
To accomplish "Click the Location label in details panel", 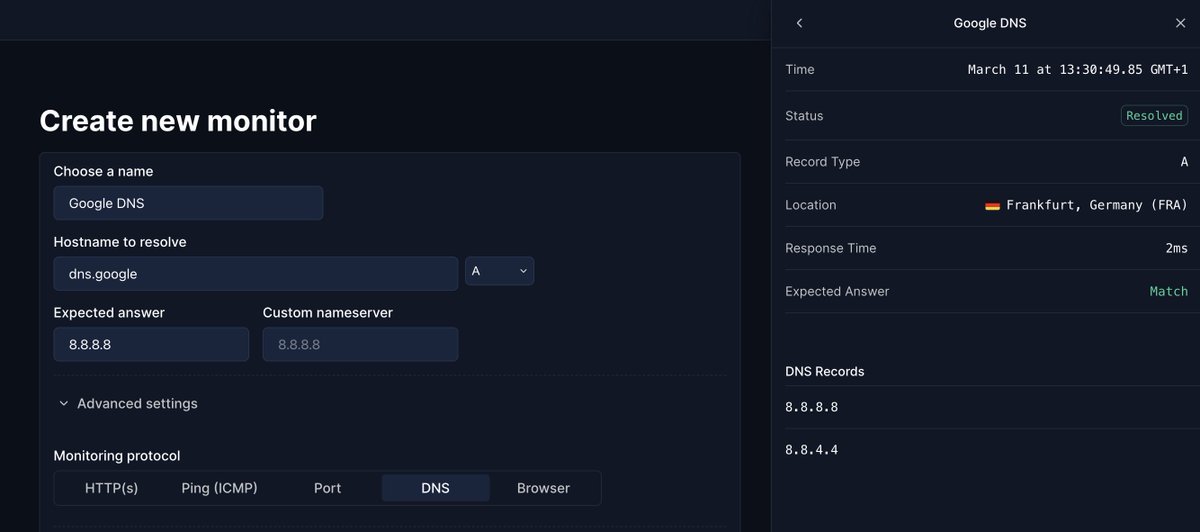I will (811, 205).
